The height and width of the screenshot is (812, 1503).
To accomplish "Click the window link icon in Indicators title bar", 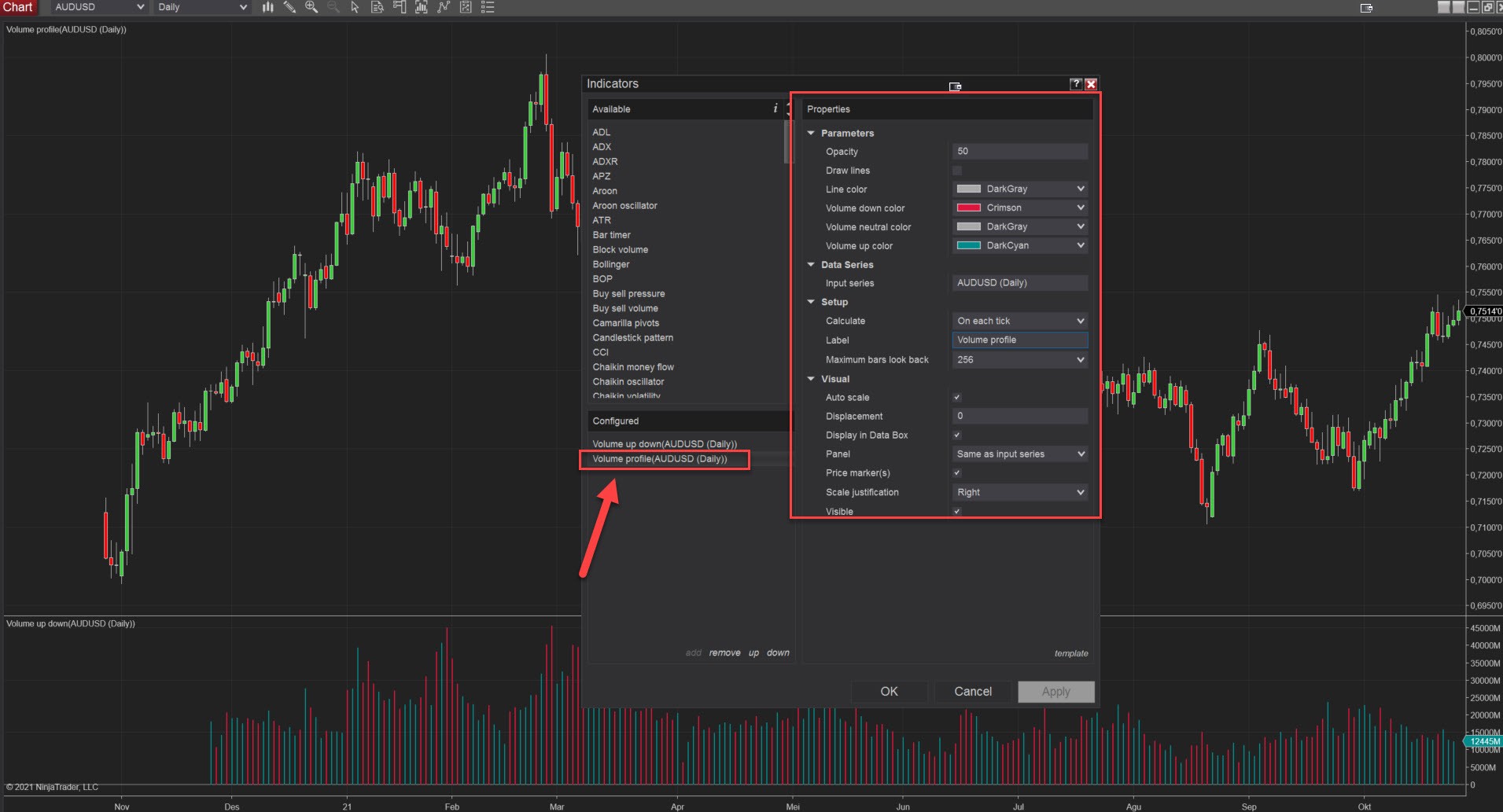I will (x=955, y=86).
